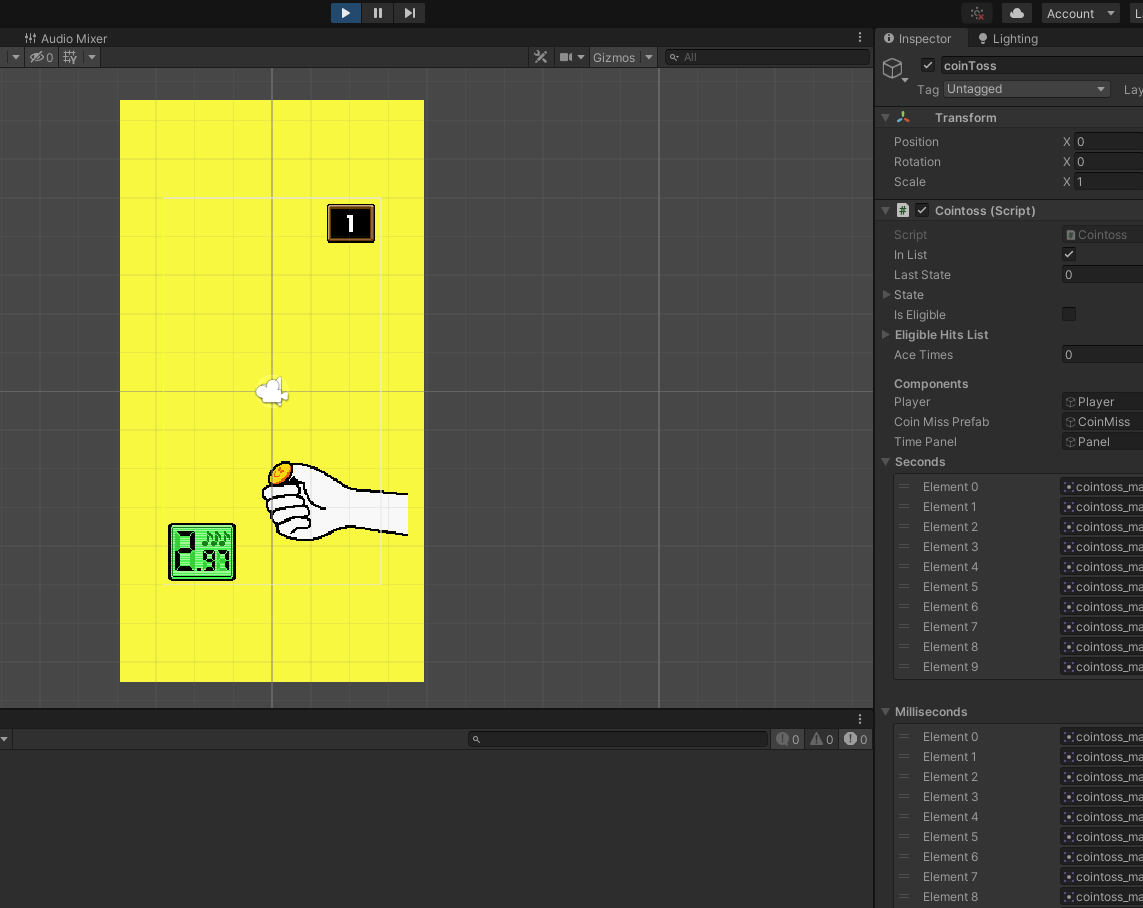
Task: Toggle the coinToss active checkbox
Action: (928, 65)
